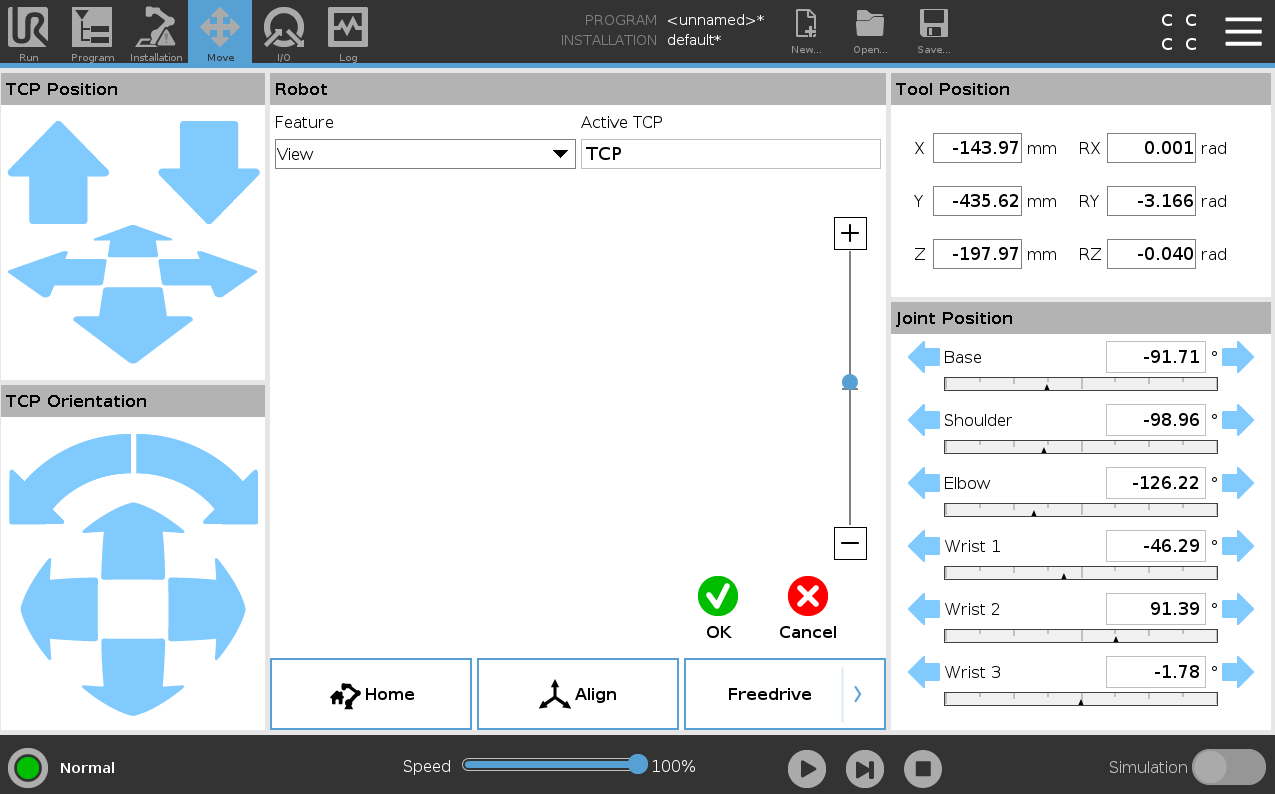Open the hamburger menu in the header
Viewport: 1275px width, 794px height.
coord(1243,32)
